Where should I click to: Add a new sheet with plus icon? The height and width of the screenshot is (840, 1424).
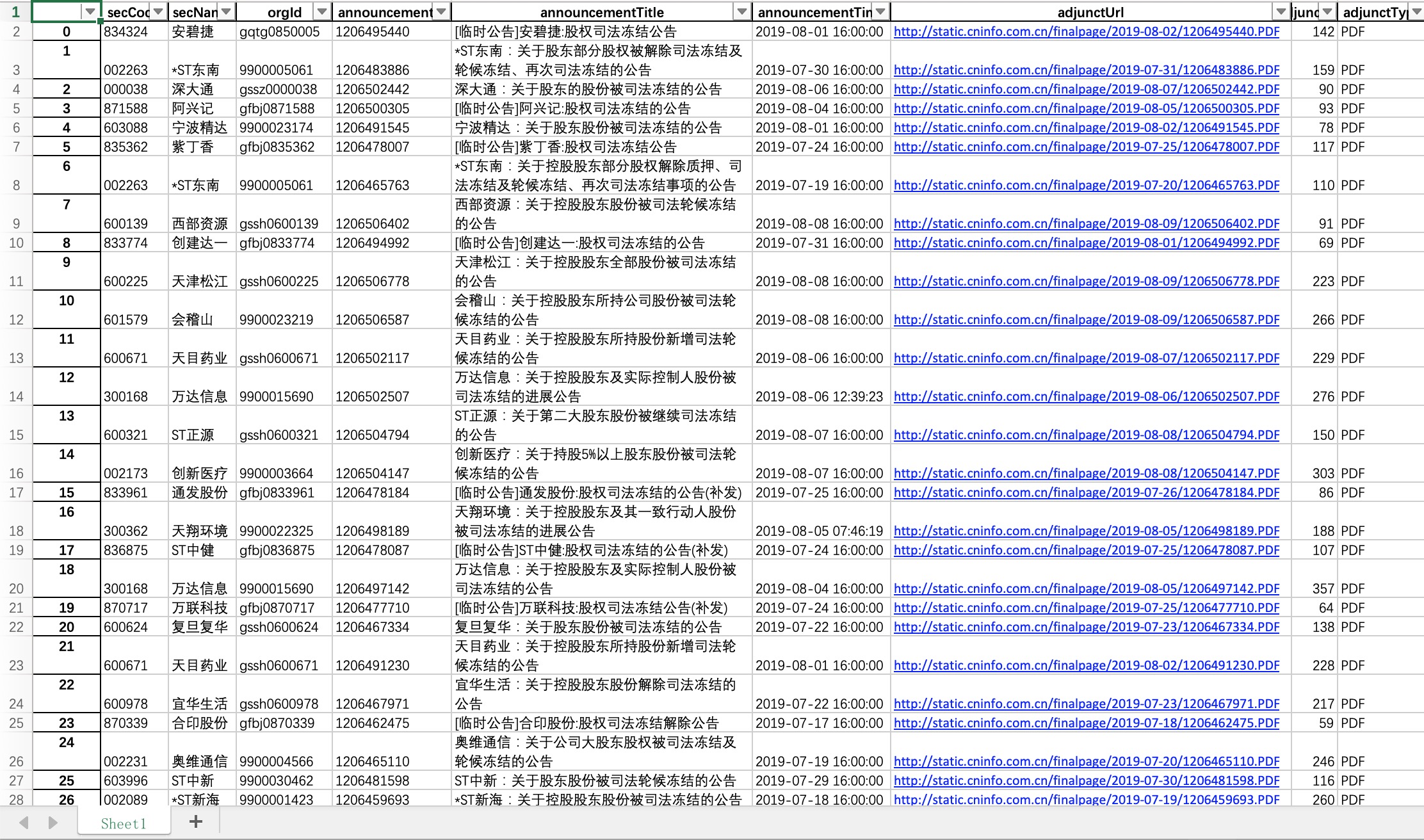[196, 822]
